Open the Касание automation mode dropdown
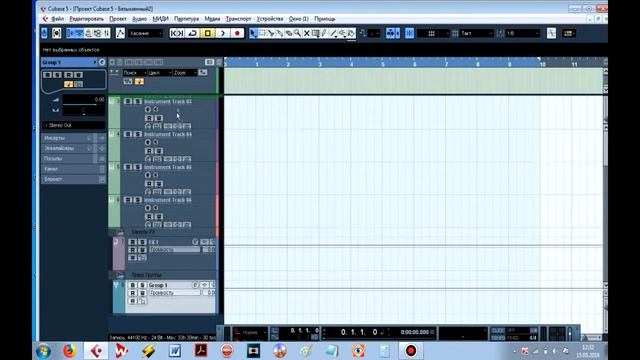The image size is (640, 360). (146, 33)
